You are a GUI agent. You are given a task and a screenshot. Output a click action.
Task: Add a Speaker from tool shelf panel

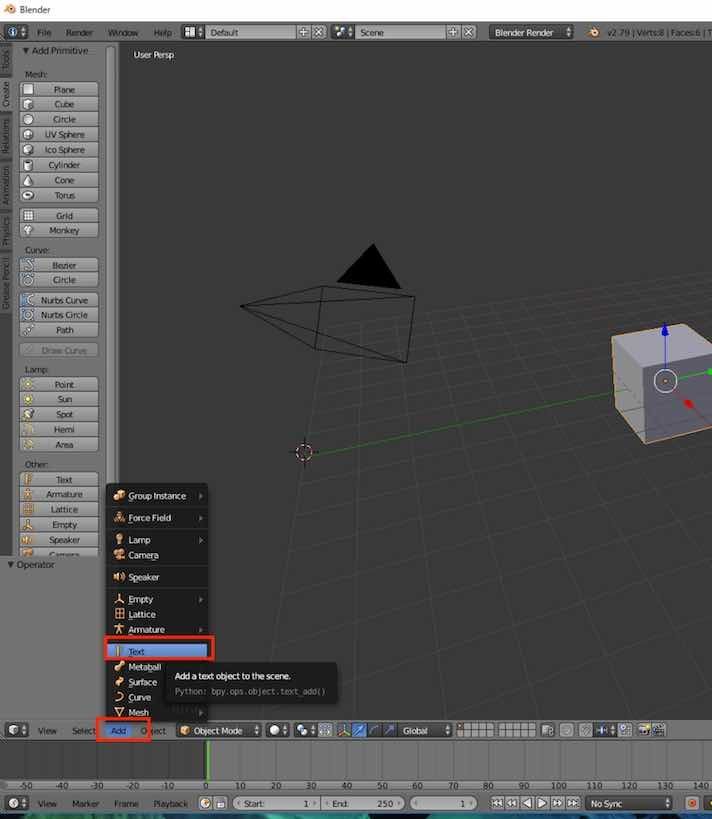[x=59, y=540]
